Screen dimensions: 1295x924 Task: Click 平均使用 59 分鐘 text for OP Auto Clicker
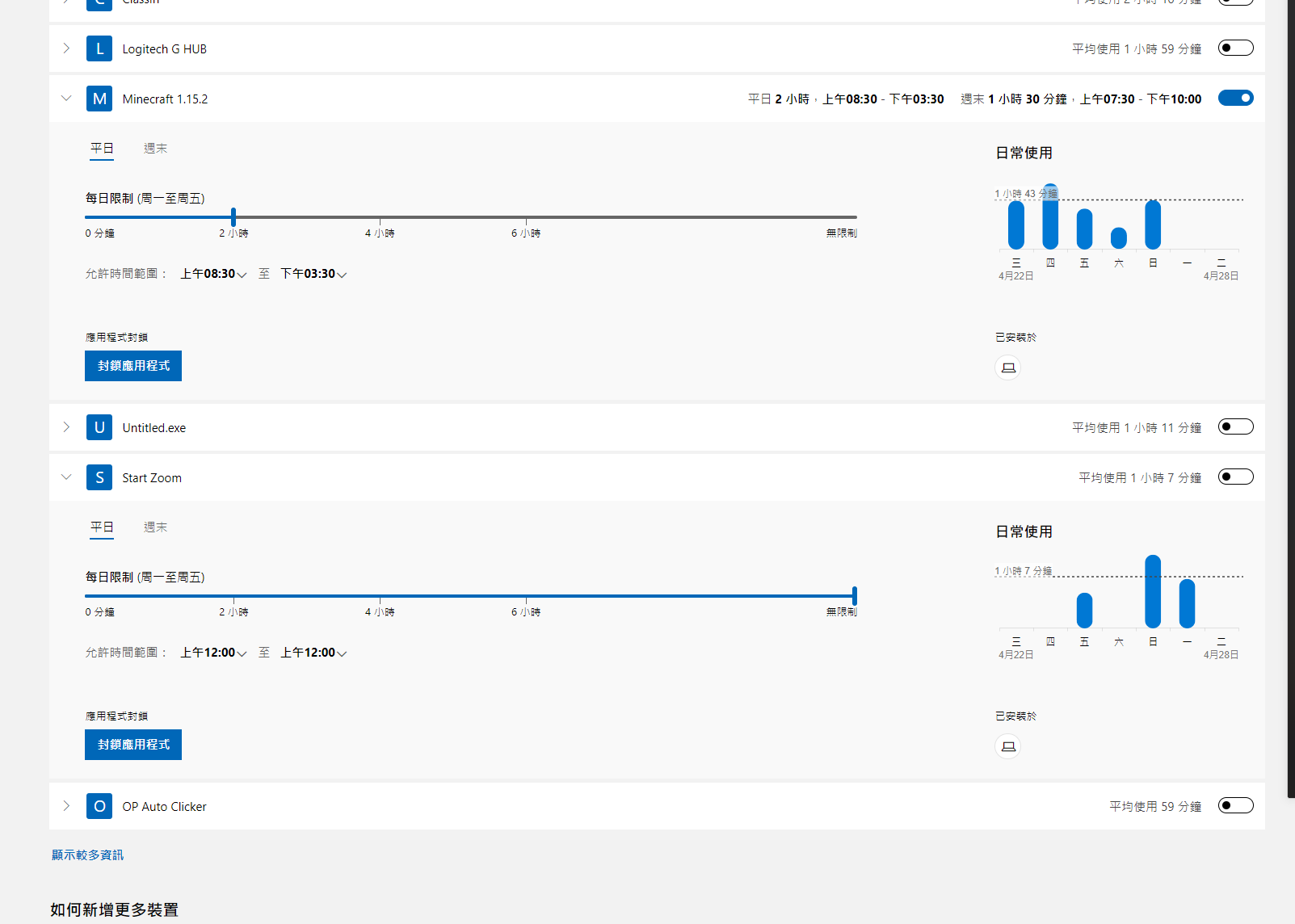(x=1155, y=806)
